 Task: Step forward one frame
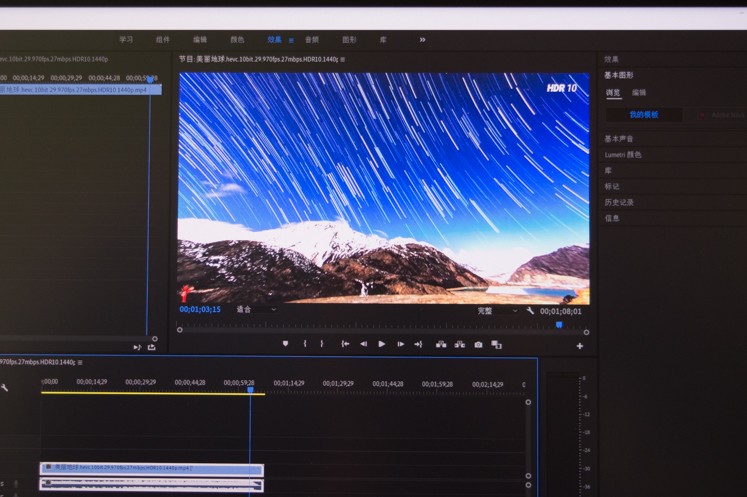tap(401, 344)
